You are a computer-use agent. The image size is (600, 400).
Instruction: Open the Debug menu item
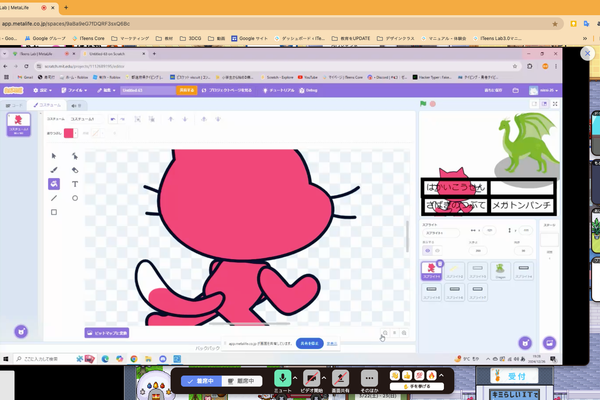pyautogui.click(x=308, y=90)
